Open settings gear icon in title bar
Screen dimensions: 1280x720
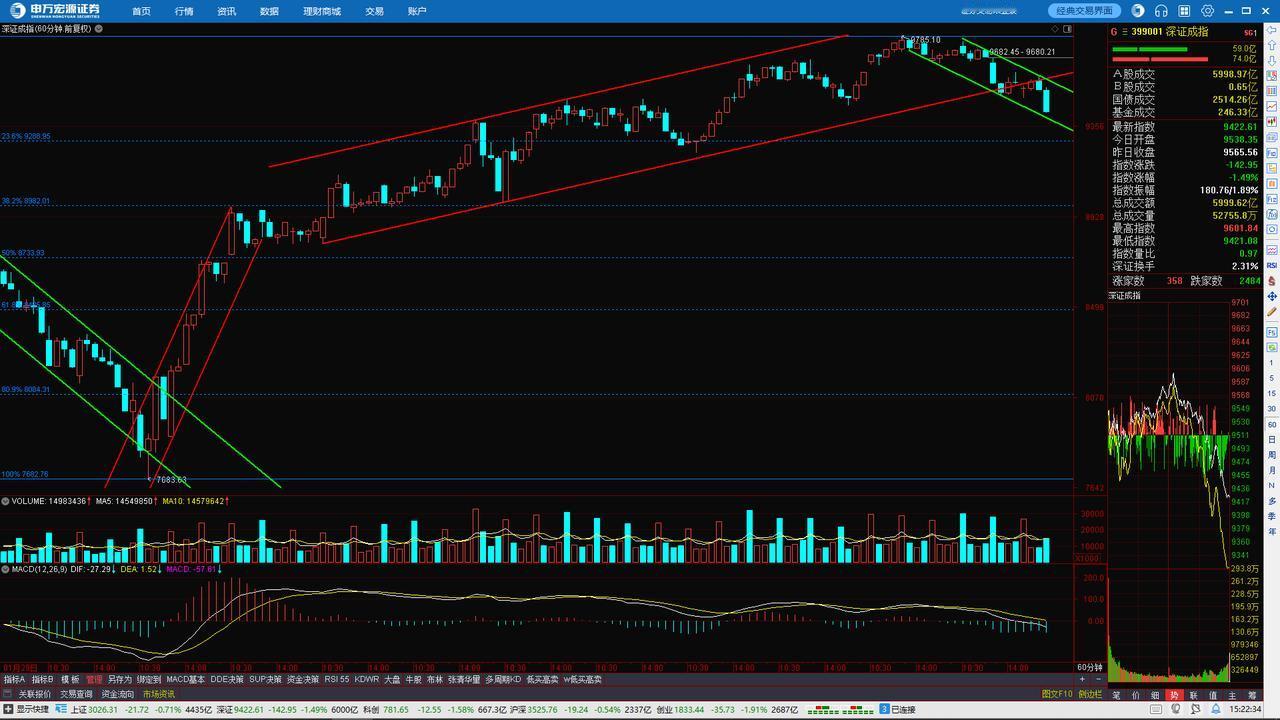(1208, 11)
